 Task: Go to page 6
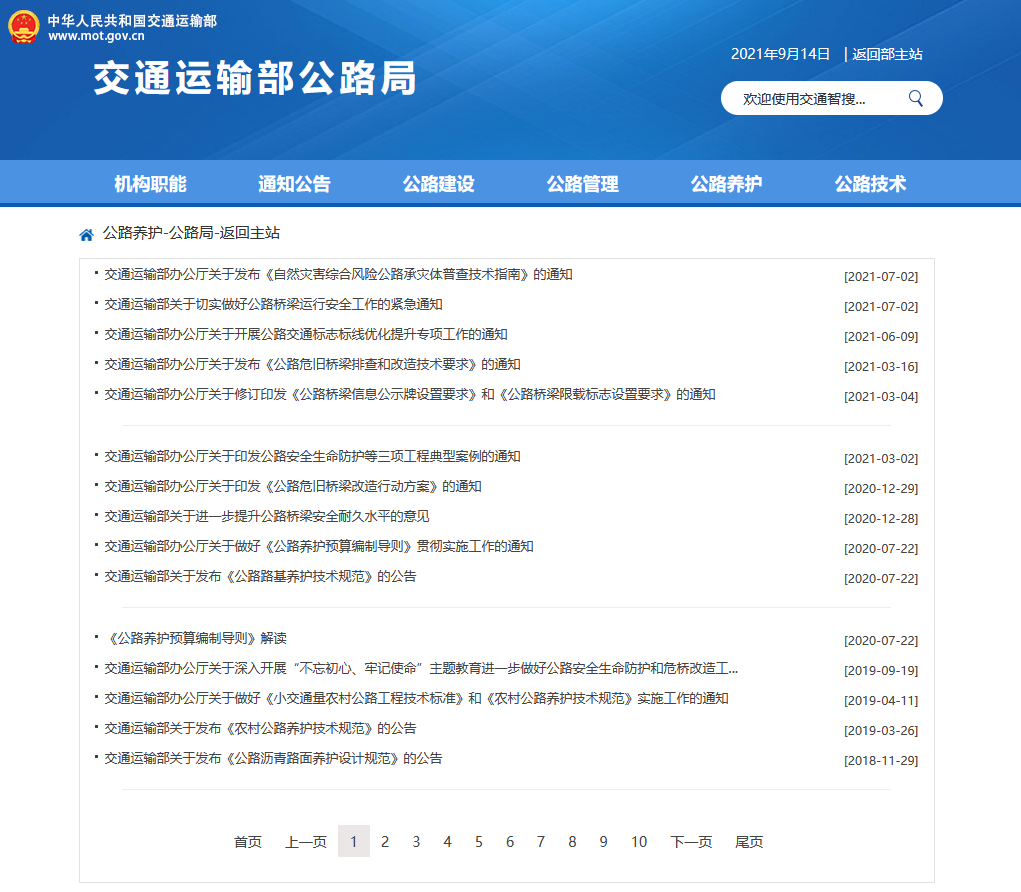point(510,842)
